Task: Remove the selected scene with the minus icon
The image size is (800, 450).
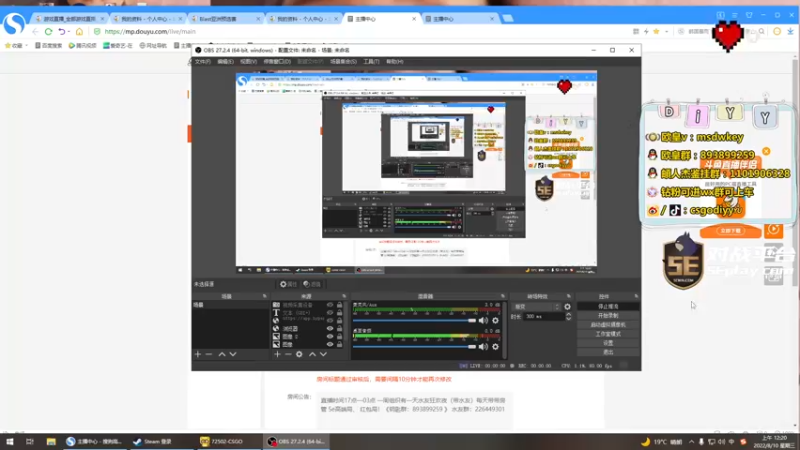Action: click(x=209, y=354)
